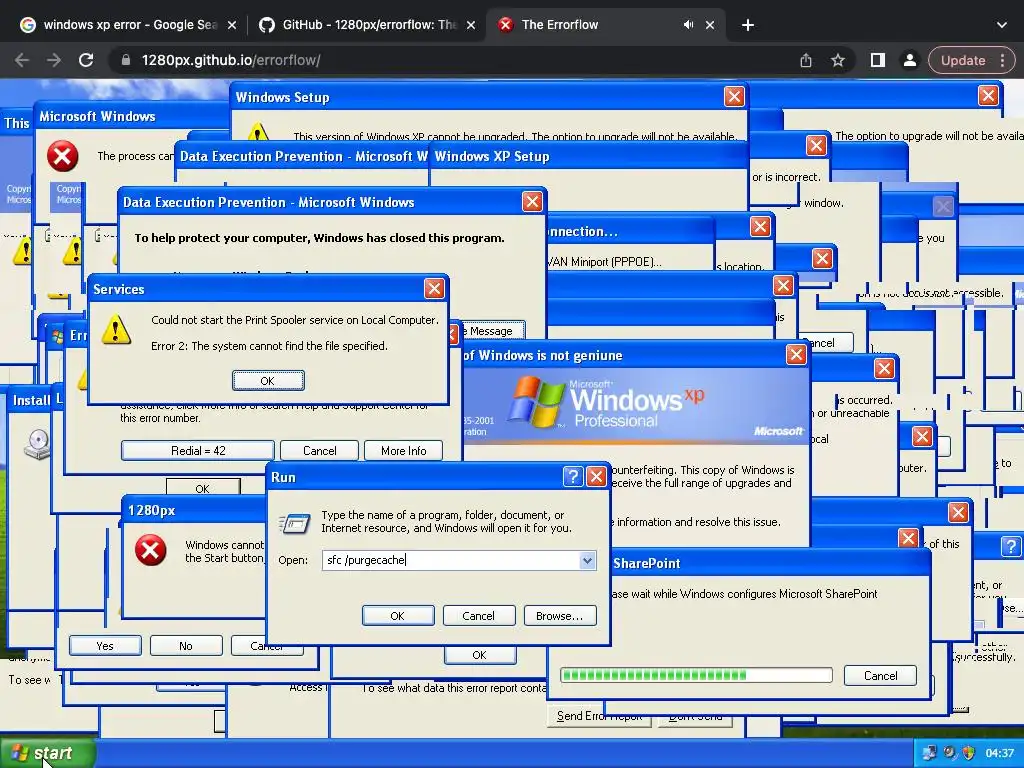The height and width of the screenshot is (768, 1024).
Task: Click Browse... in the Run dialog
Action: (560, 616)
